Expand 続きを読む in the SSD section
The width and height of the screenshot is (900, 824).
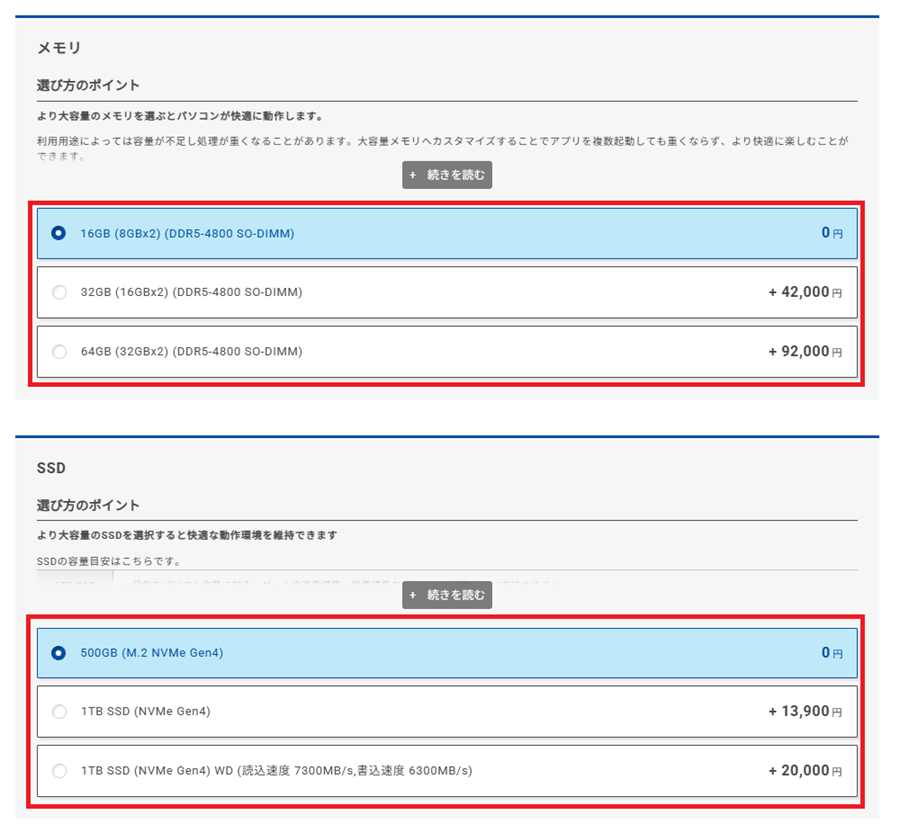tap(447, 595)
